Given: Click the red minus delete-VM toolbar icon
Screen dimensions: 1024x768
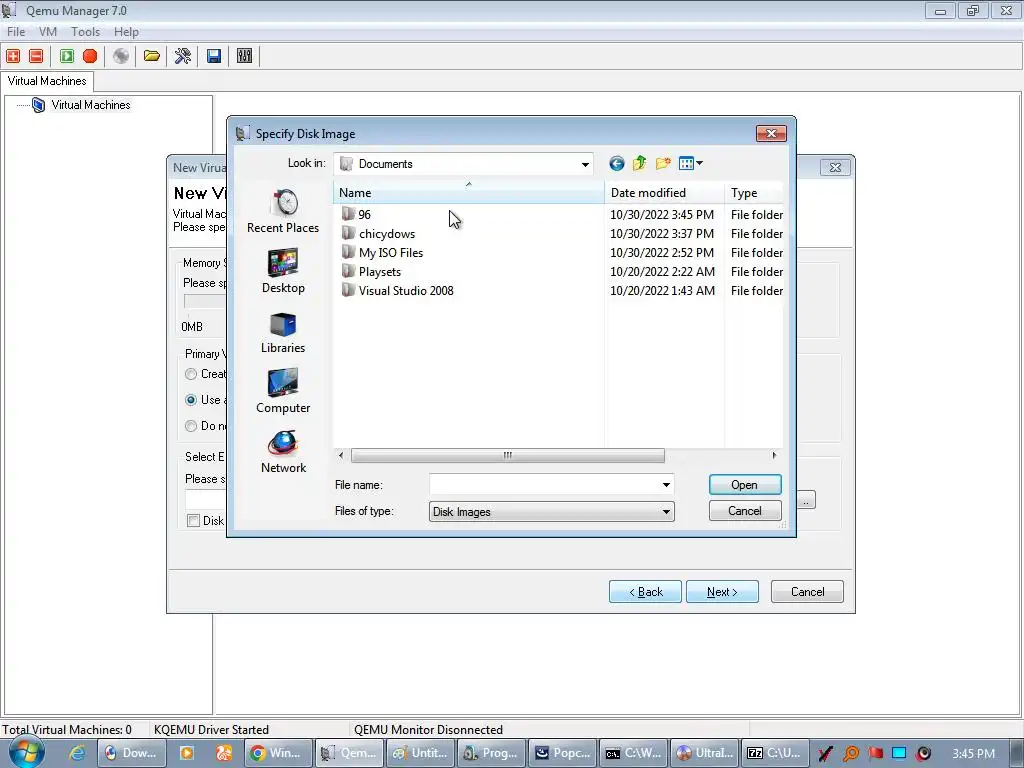Looking at the screenshot, I should point(37,56).
